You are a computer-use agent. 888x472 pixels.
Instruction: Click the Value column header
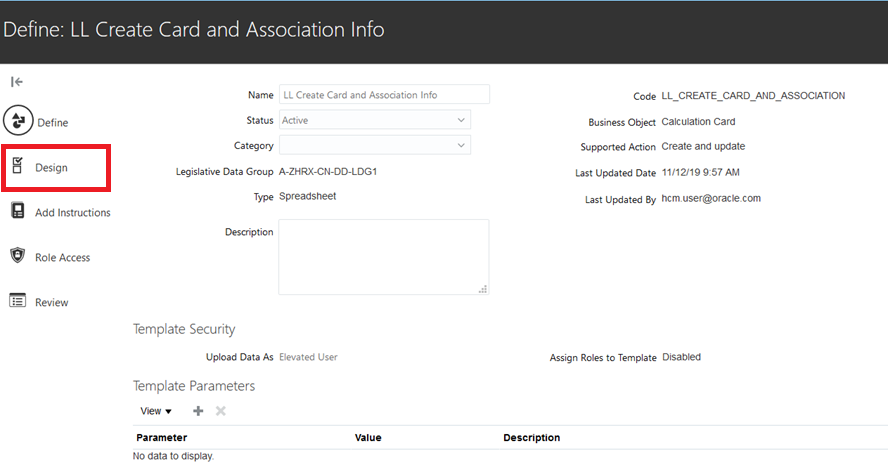tap(368, 438)
